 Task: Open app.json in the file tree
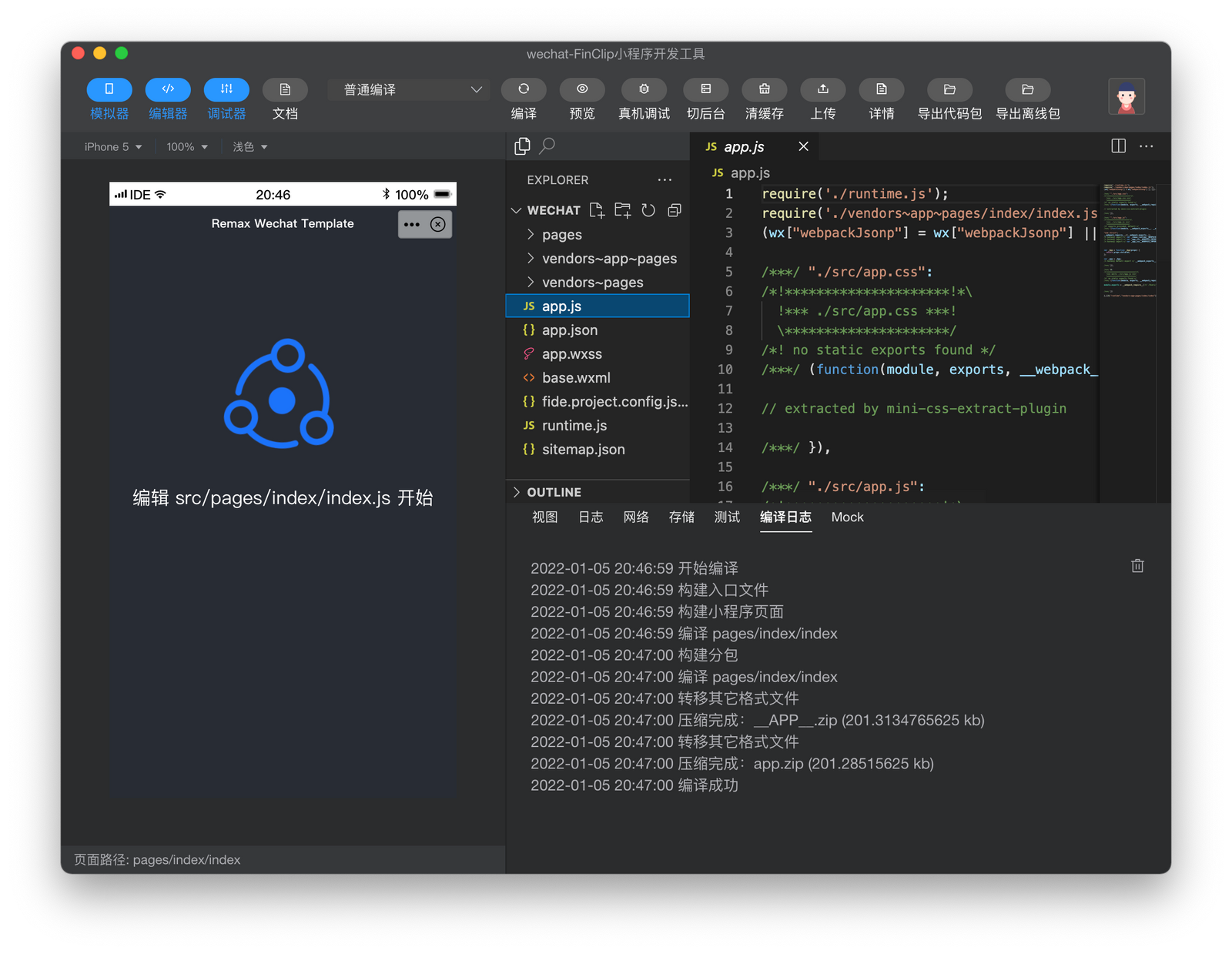[x=598, y=330]
